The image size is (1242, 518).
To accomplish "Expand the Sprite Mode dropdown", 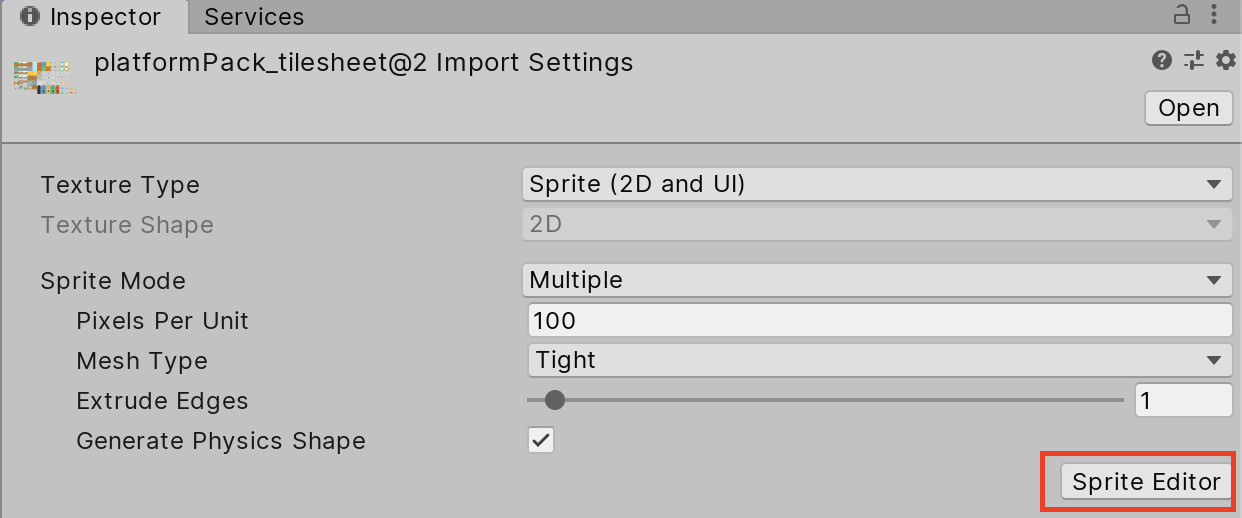I will coord(876,280).
